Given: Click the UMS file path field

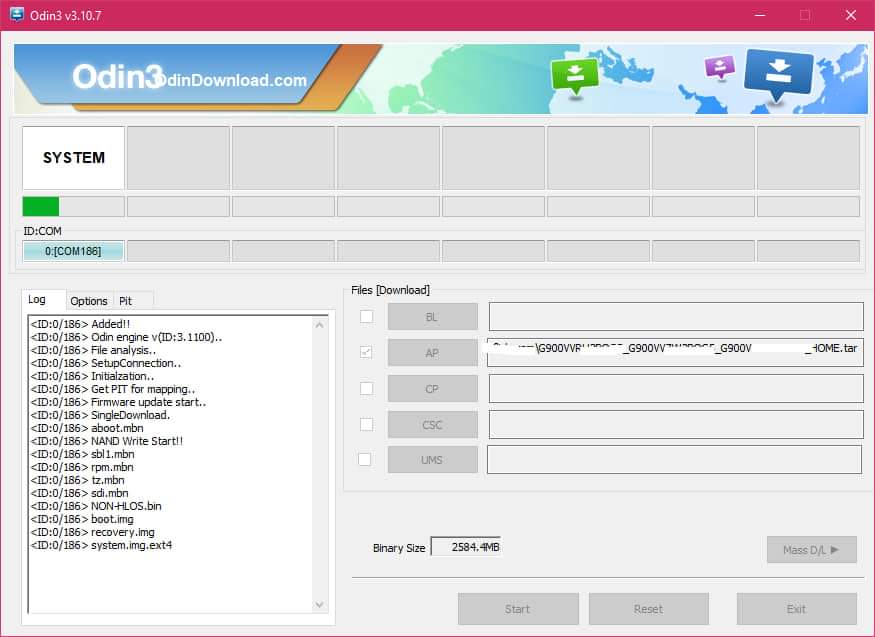Looking at the screenshot, I should [674, 460].
